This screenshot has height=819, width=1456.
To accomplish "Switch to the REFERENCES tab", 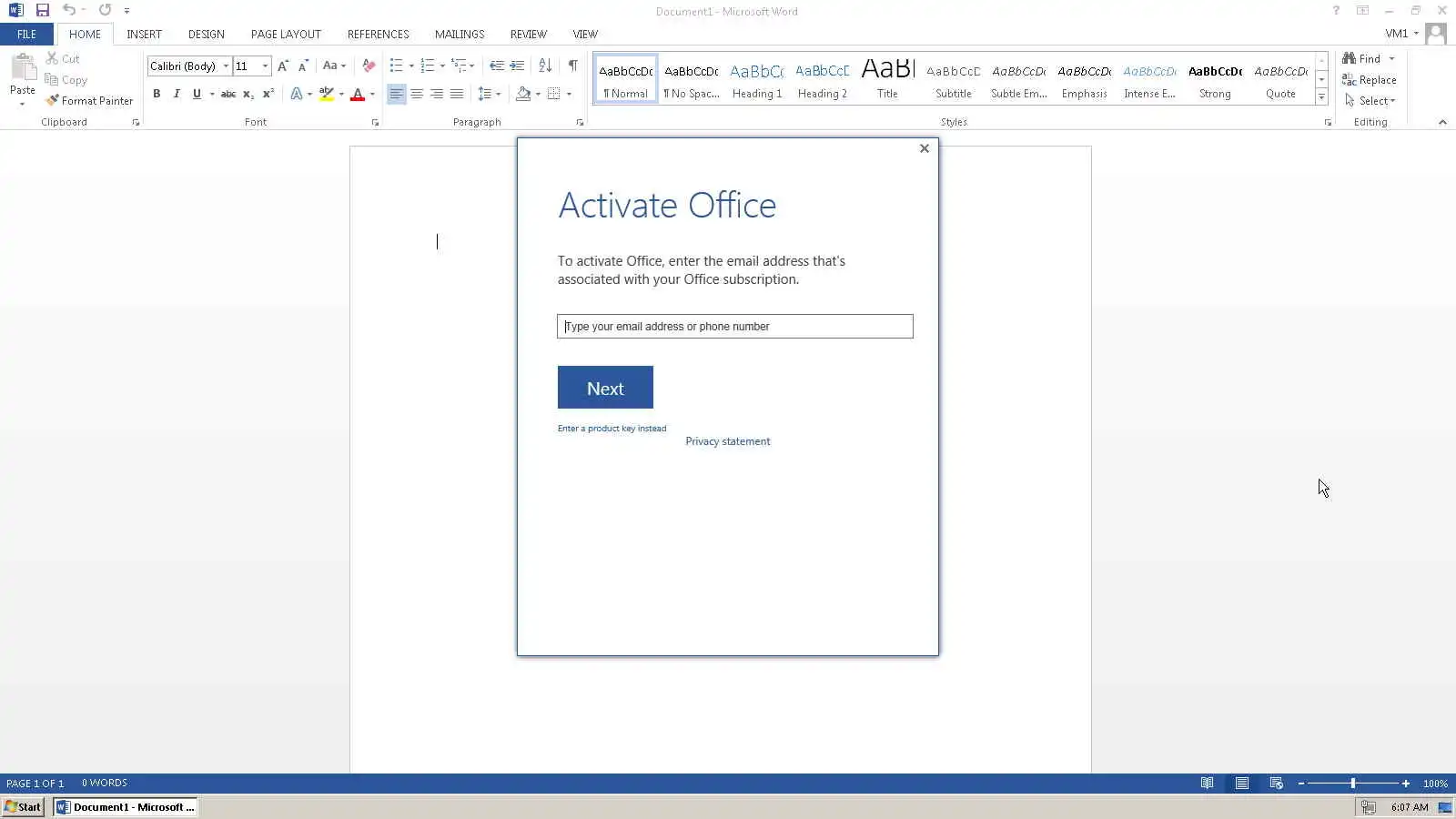I will 378,35.
